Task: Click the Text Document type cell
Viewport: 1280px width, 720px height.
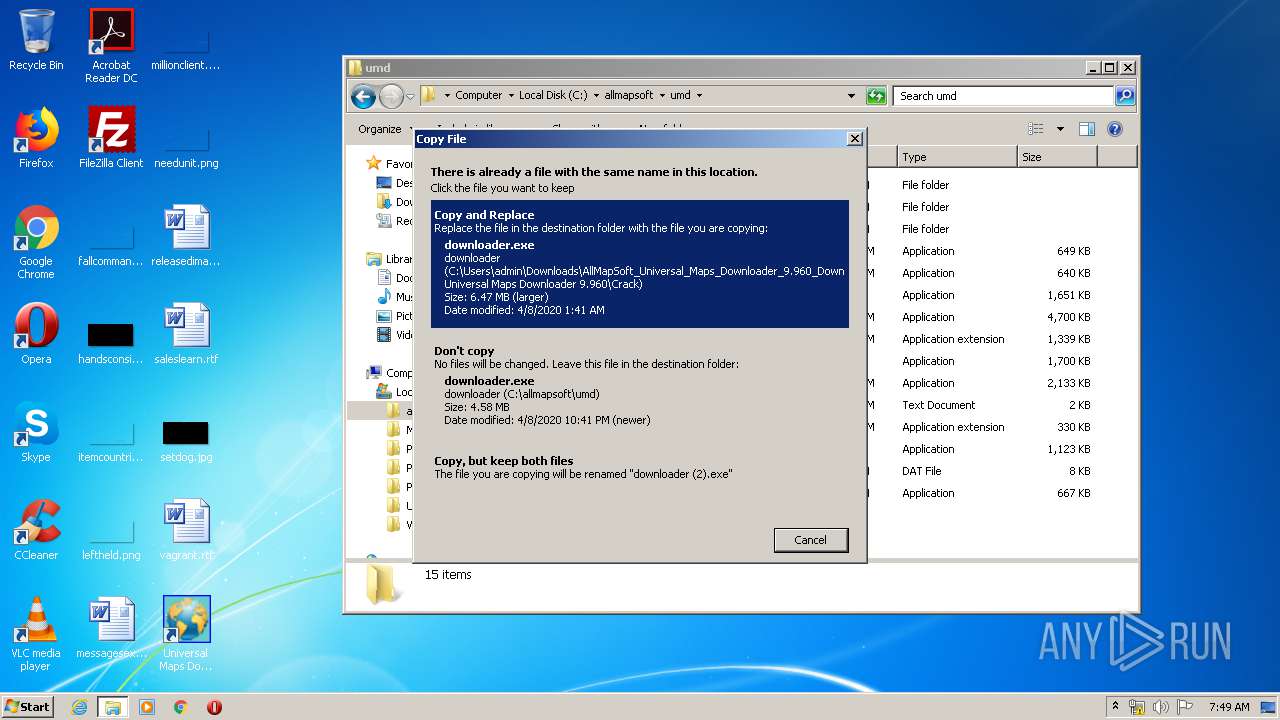Action: (x=938, y=405)
